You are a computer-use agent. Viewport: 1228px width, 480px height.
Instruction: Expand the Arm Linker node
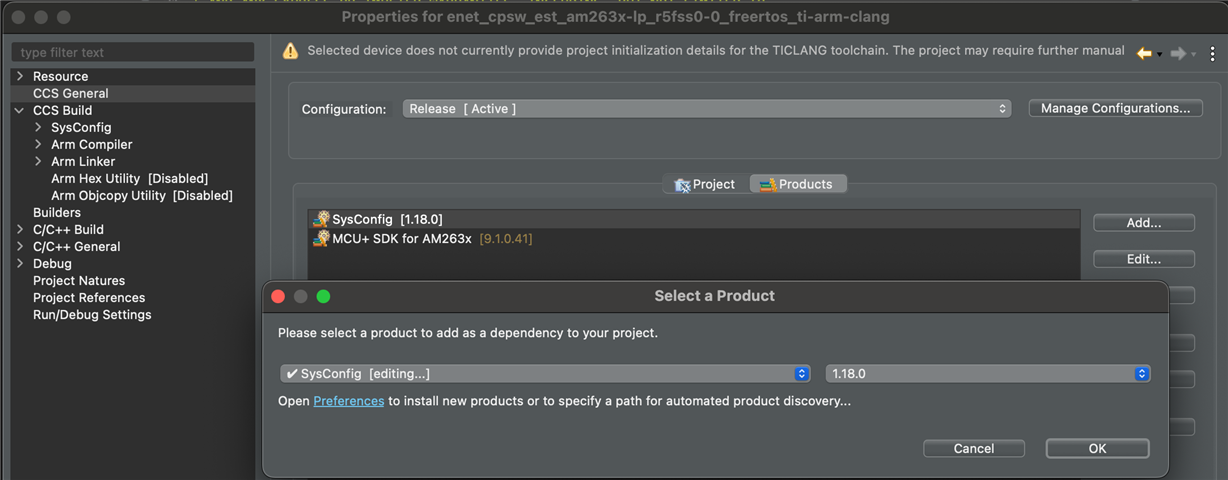pos(39,161)
